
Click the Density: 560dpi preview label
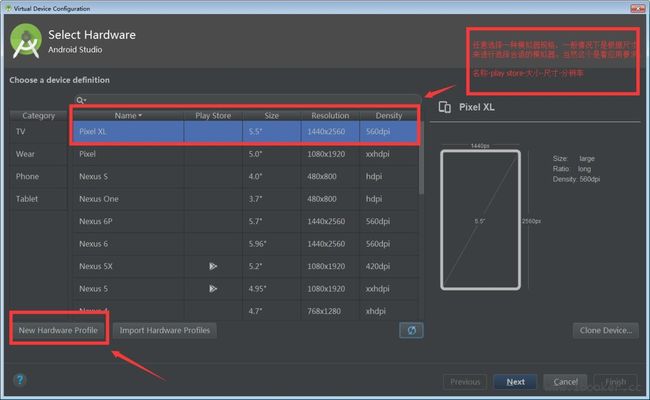(x=576, y=179)
